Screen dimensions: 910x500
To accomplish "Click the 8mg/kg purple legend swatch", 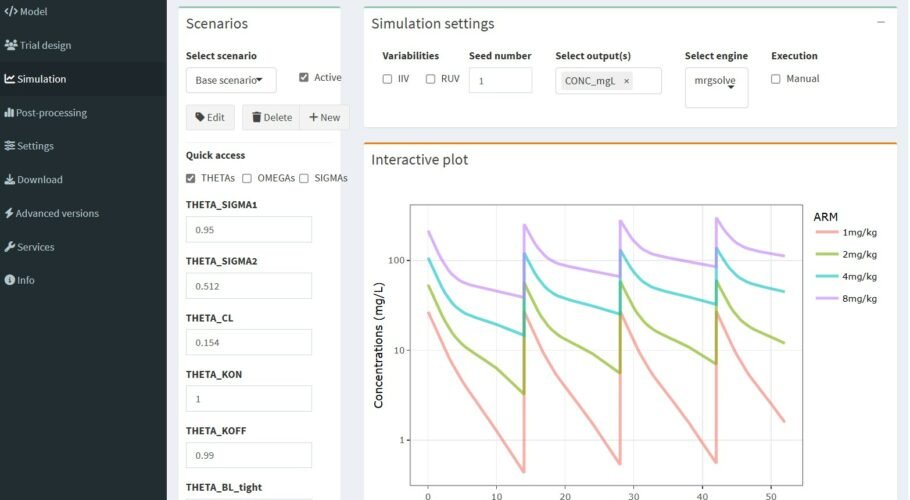I will tap(825, 298).
